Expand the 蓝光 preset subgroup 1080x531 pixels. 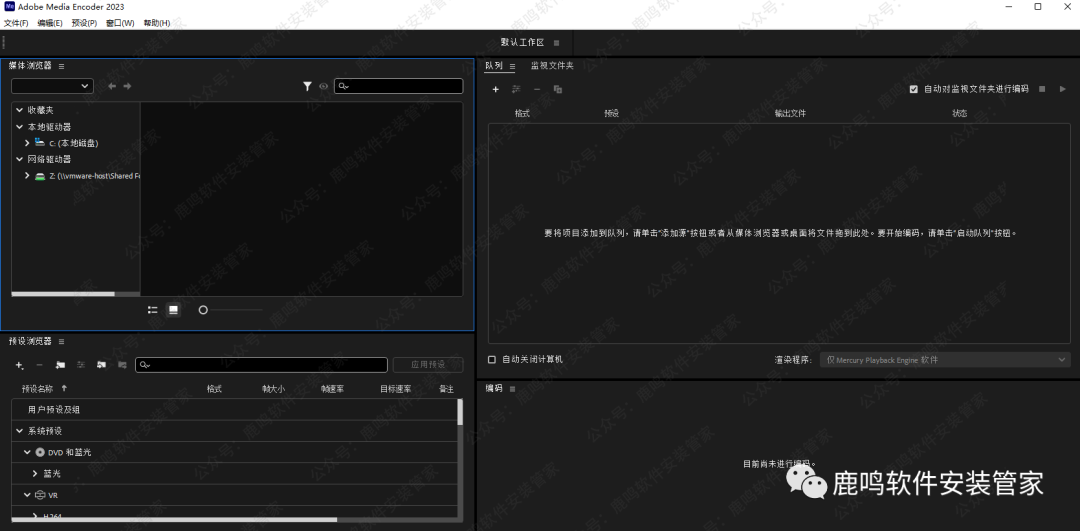[35, 474]
